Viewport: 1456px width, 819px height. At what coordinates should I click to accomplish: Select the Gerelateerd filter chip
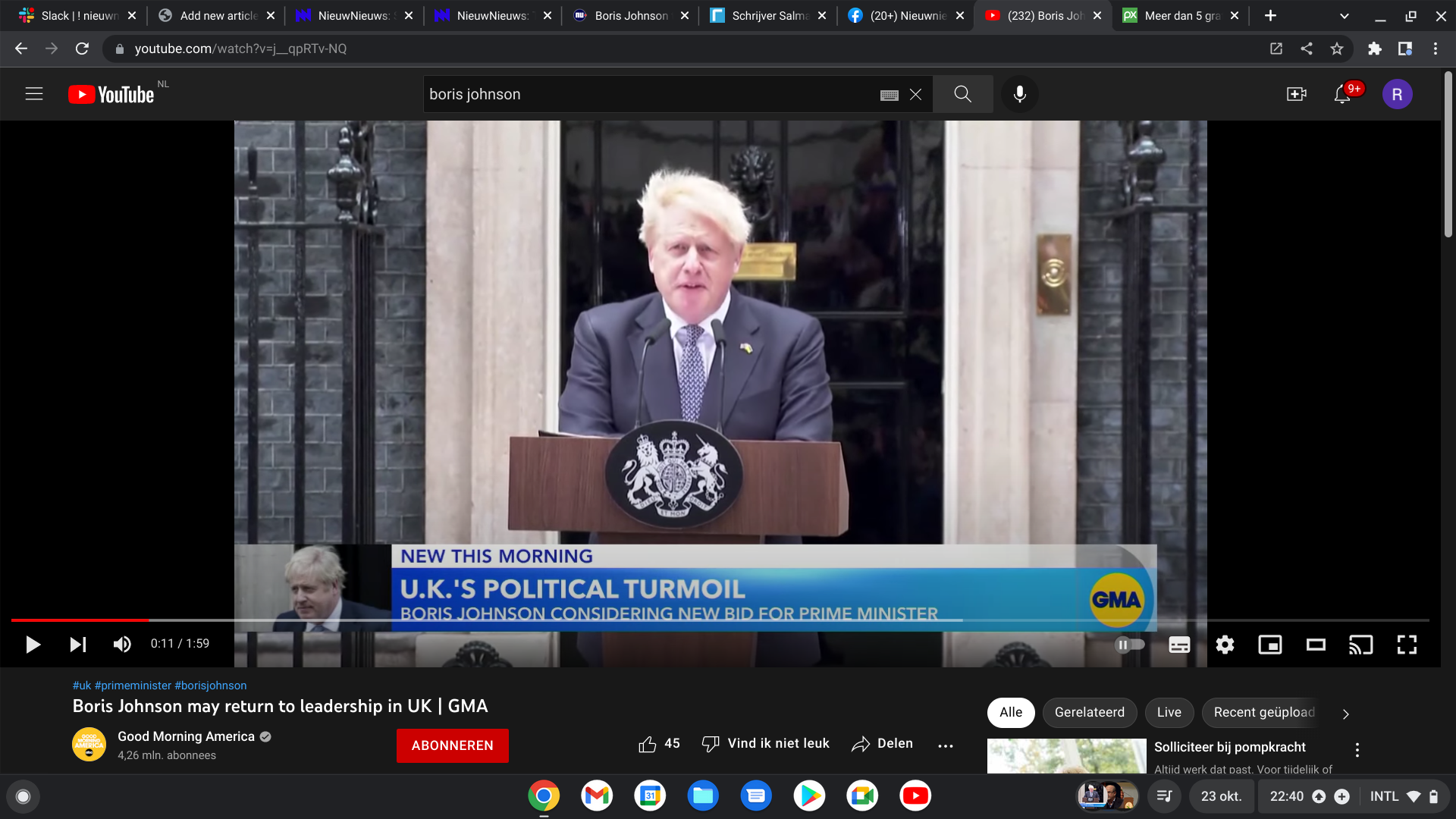1090,713
